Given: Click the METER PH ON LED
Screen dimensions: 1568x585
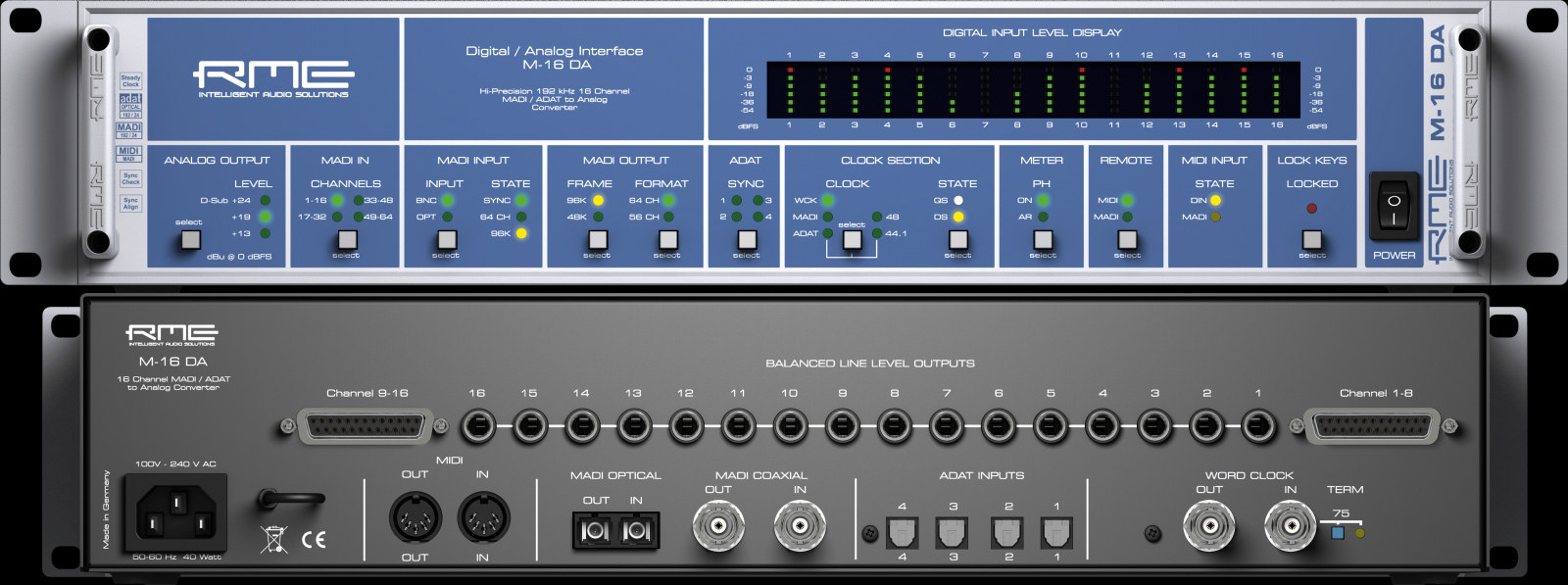Looking at the screenshot, I should pyautogui.click(x=1044, y=200).
